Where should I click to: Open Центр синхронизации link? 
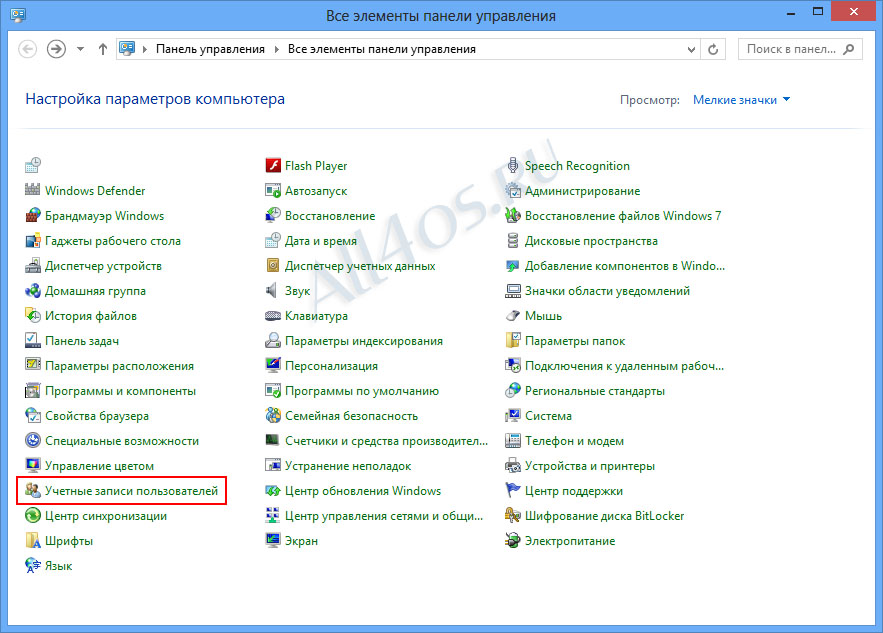coord(106,516)
